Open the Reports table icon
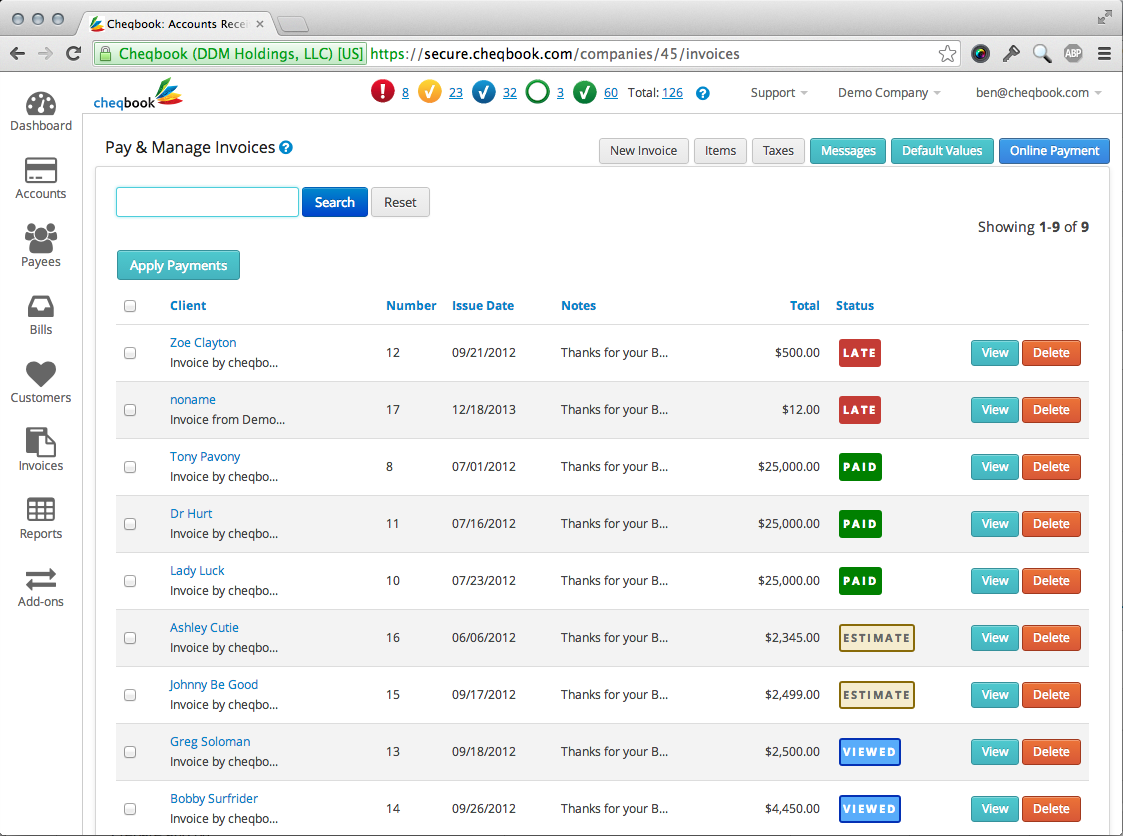The width and height of the screenshot is (1123, 836). tap(41, 509)
